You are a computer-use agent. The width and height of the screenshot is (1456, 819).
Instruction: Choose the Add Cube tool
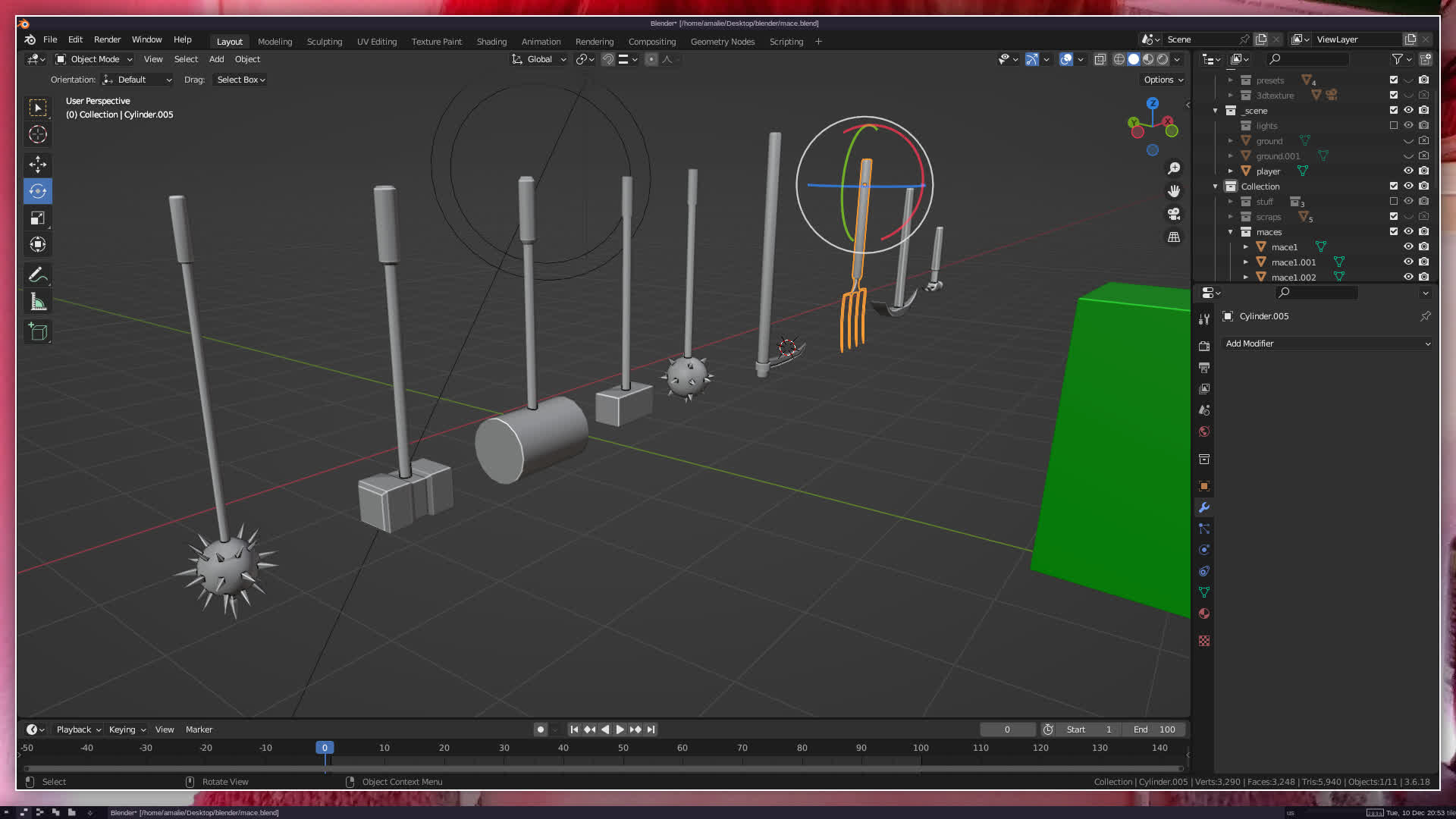(38, 331)
